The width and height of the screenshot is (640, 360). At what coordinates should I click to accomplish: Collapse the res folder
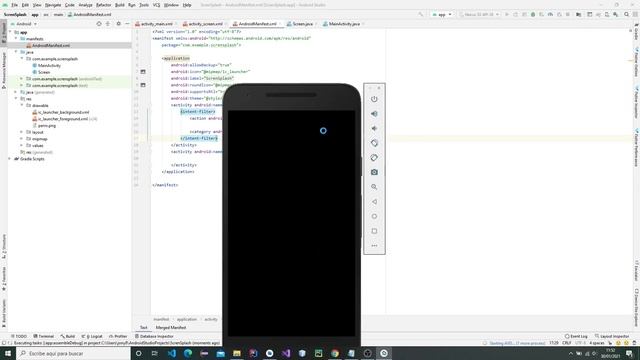(16, 99)
